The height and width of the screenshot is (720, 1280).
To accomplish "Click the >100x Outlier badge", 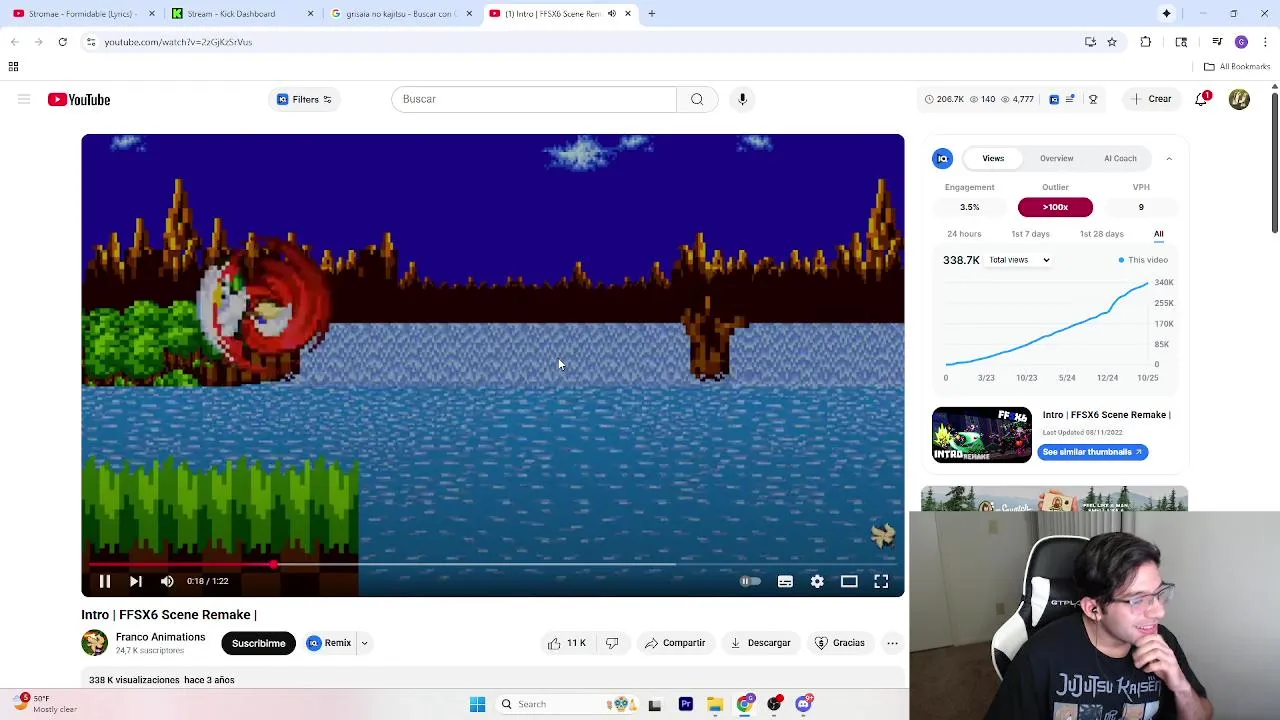I will click(x=1055, y=207).
